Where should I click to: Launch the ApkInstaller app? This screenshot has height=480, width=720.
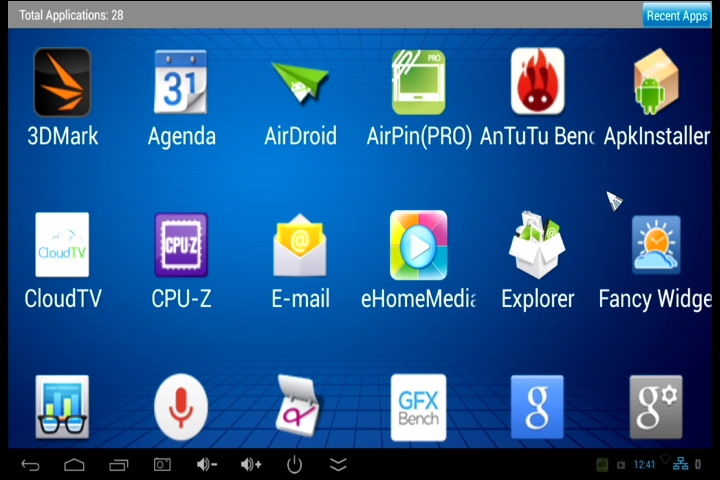coord(656,82)
